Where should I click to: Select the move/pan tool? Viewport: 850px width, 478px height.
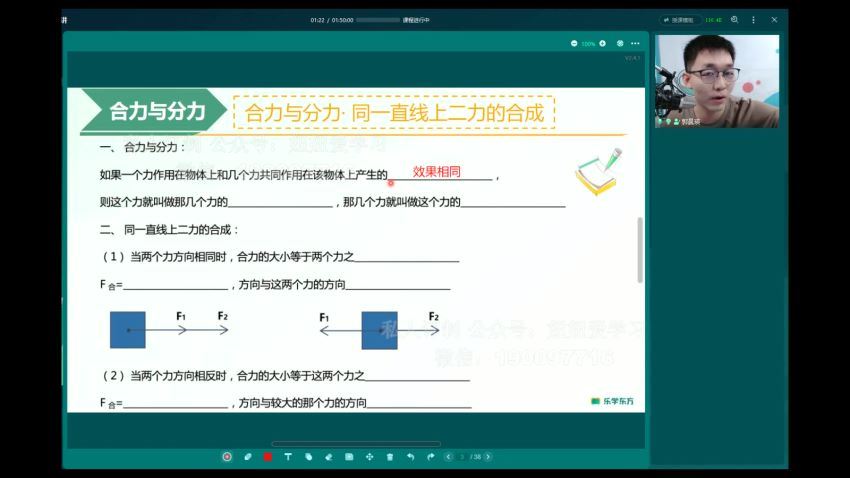[x=369, y=457]
